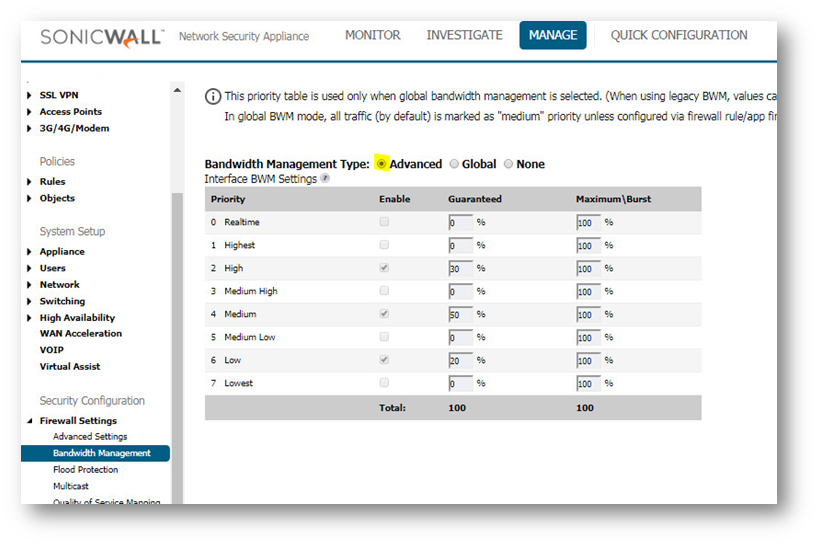Open the INVESTIGATE tab

[x=464, y=35]
